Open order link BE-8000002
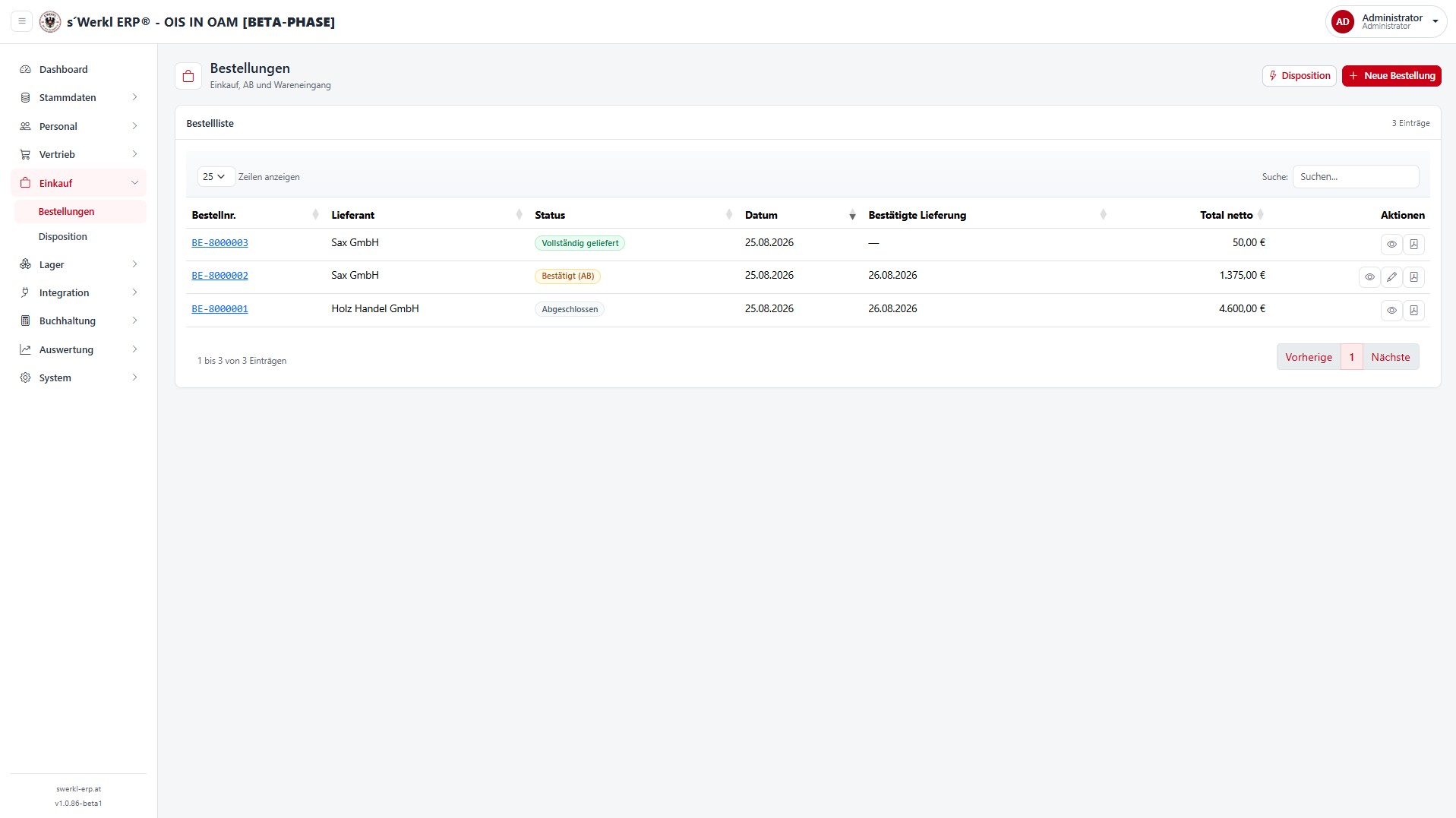The width and height of the screenshot is (1456, 818). pos(220,276)
